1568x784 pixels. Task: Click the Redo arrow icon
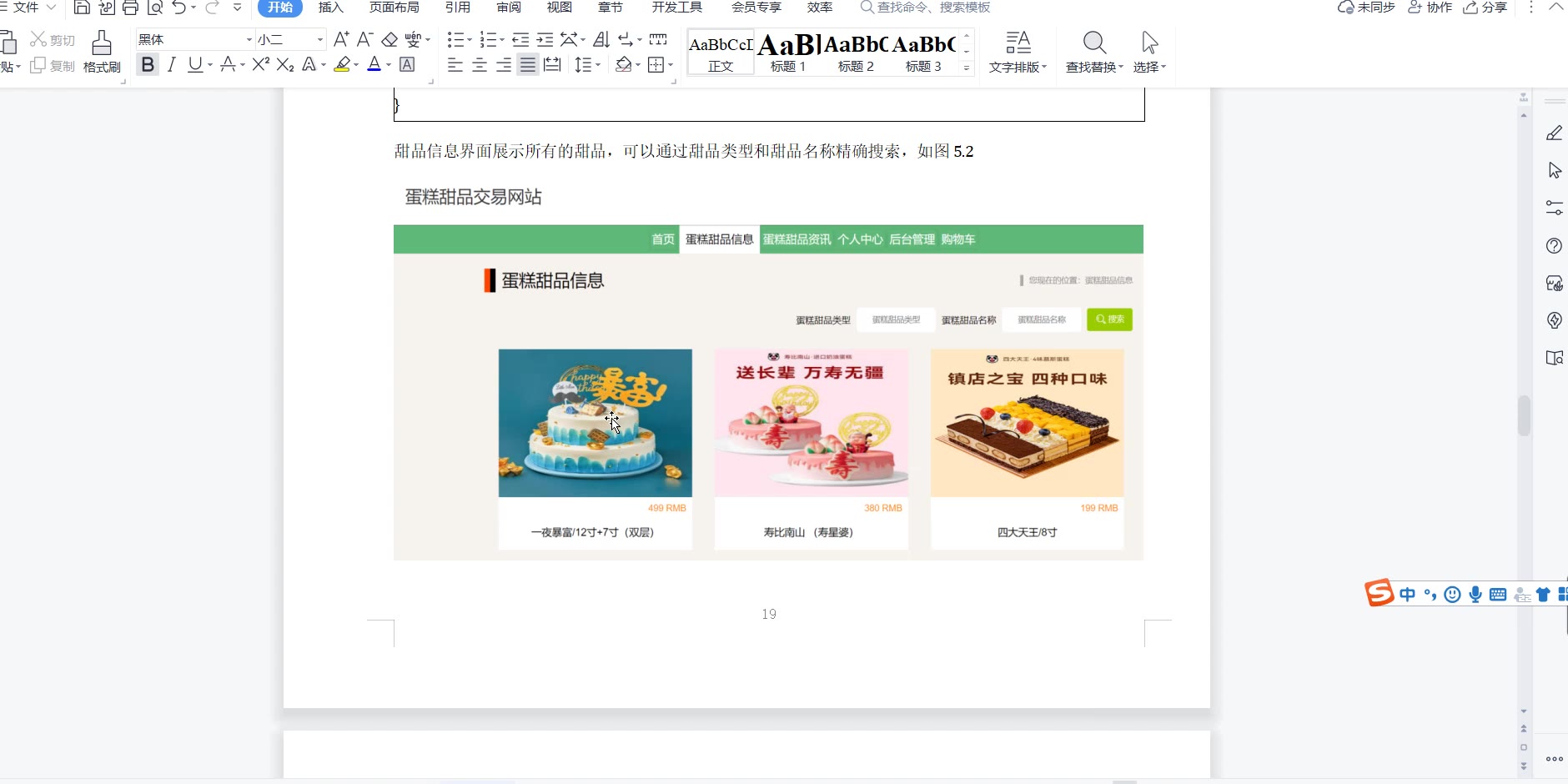pyautogui.click(x=212, y=8)
